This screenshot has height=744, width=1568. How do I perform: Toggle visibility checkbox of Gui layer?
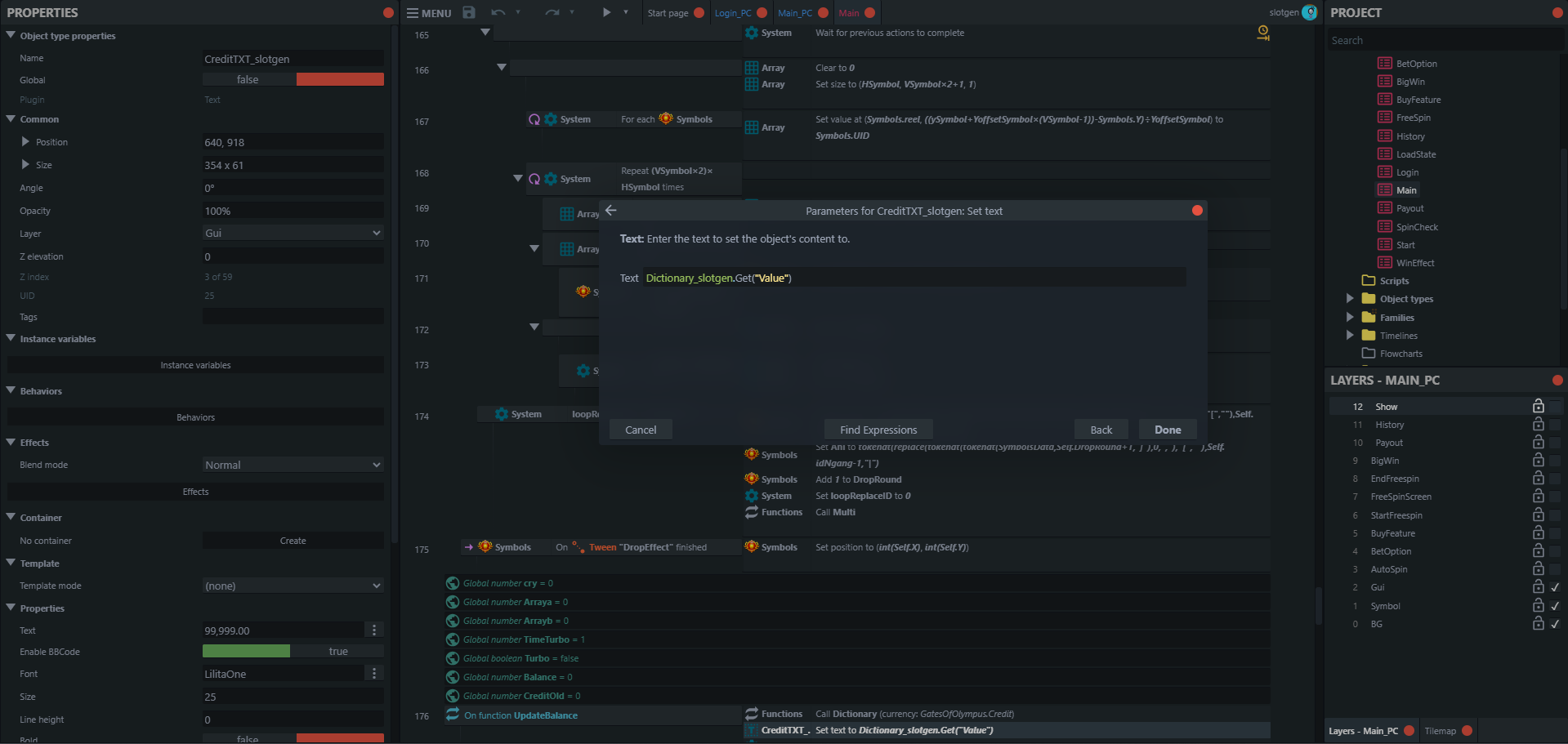(x=1555, y=586)
